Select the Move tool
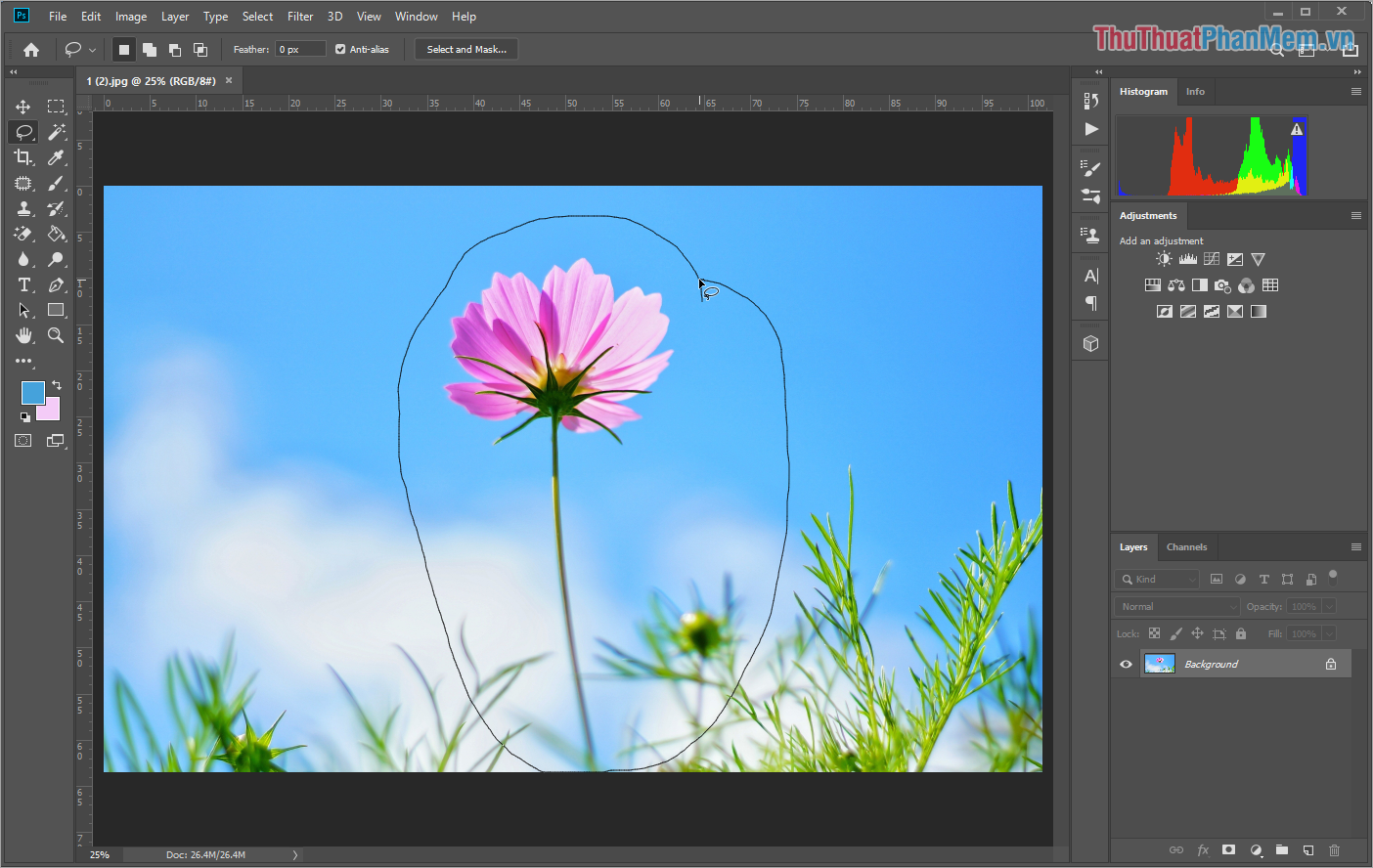 23,106
